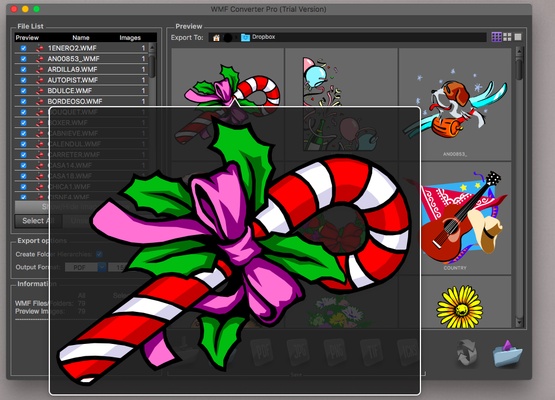Sort by the Images column header
The width and height of the screenshot is (555, 400).
click(130, 38)
